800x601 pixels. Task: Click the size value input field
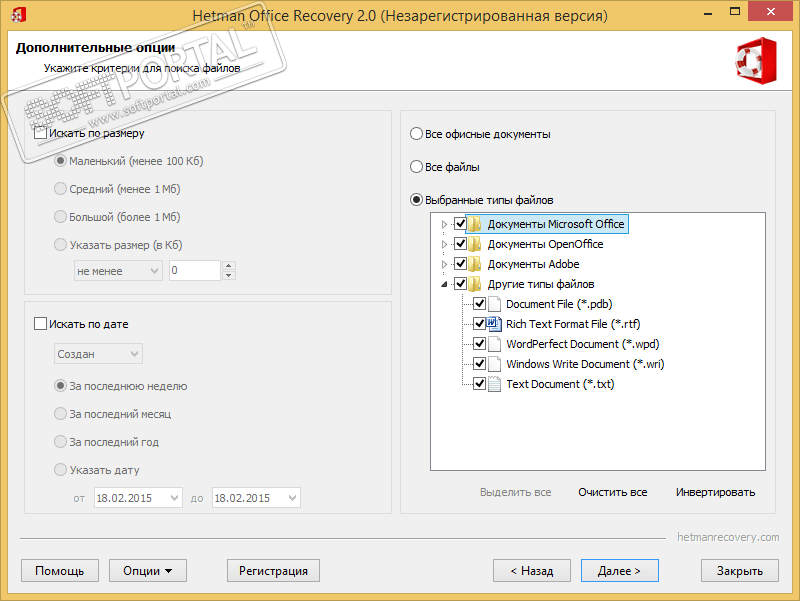(195, 270)
